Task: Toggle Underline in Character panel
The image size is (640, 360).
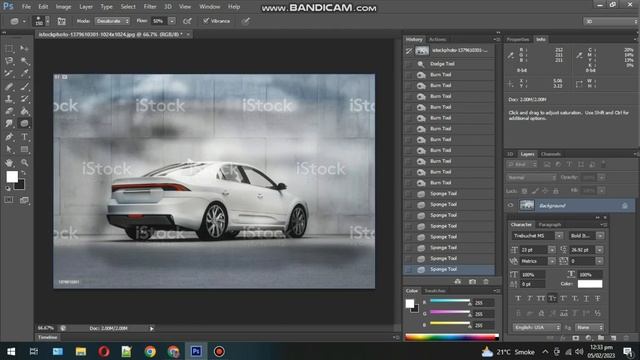Action: [586, 299]
